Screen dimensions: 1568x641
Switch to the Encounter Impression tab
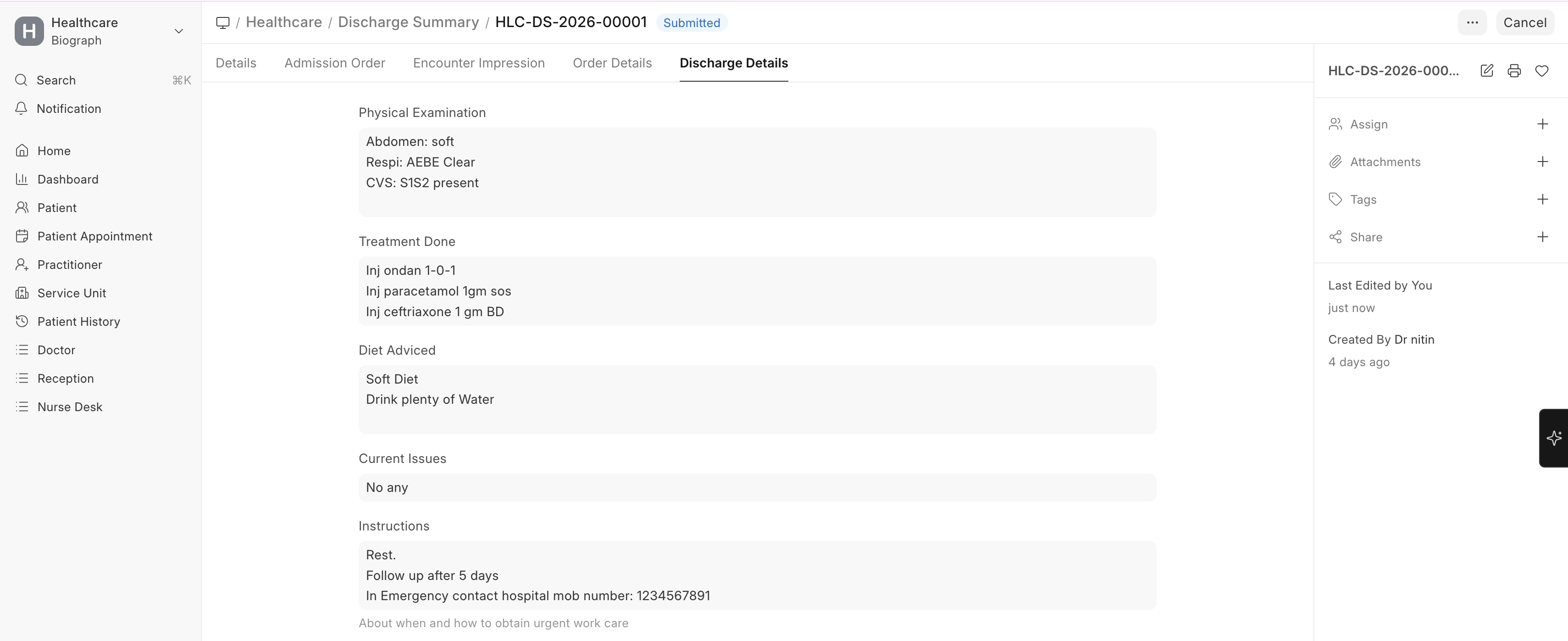pyautogui.click(x=478, y=63)
